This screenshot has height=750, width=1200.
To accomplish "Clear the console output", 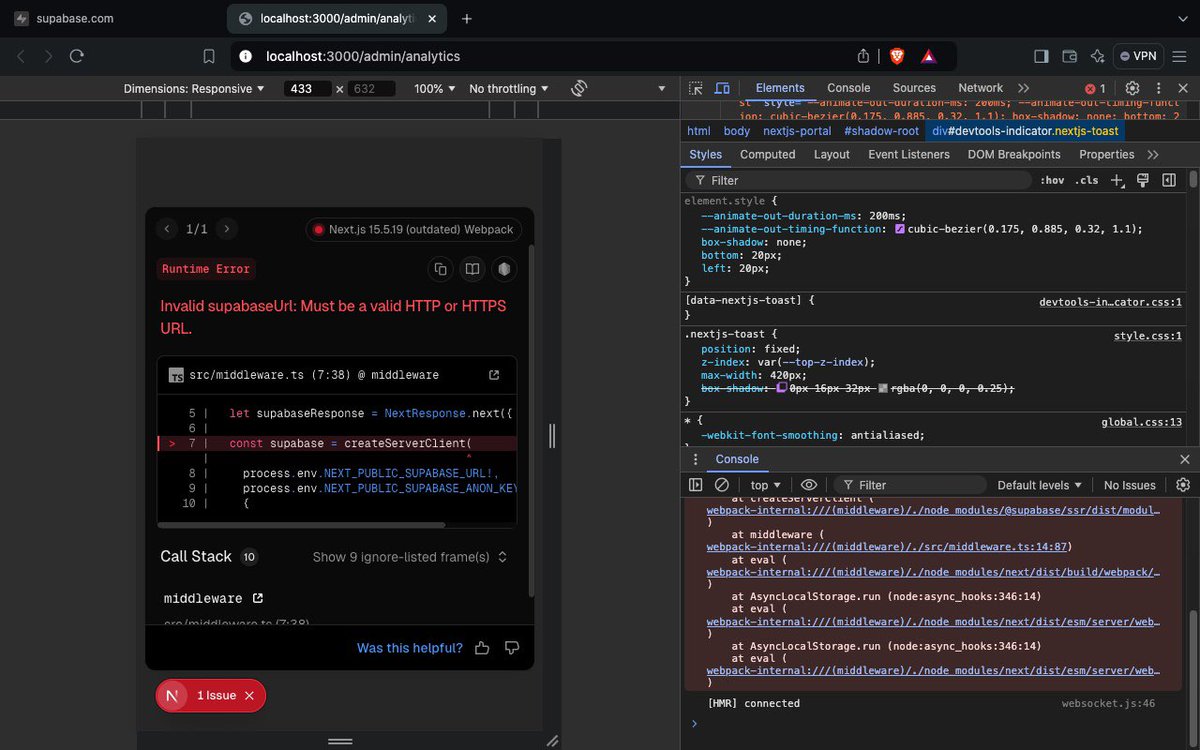I will pos(722,485).
